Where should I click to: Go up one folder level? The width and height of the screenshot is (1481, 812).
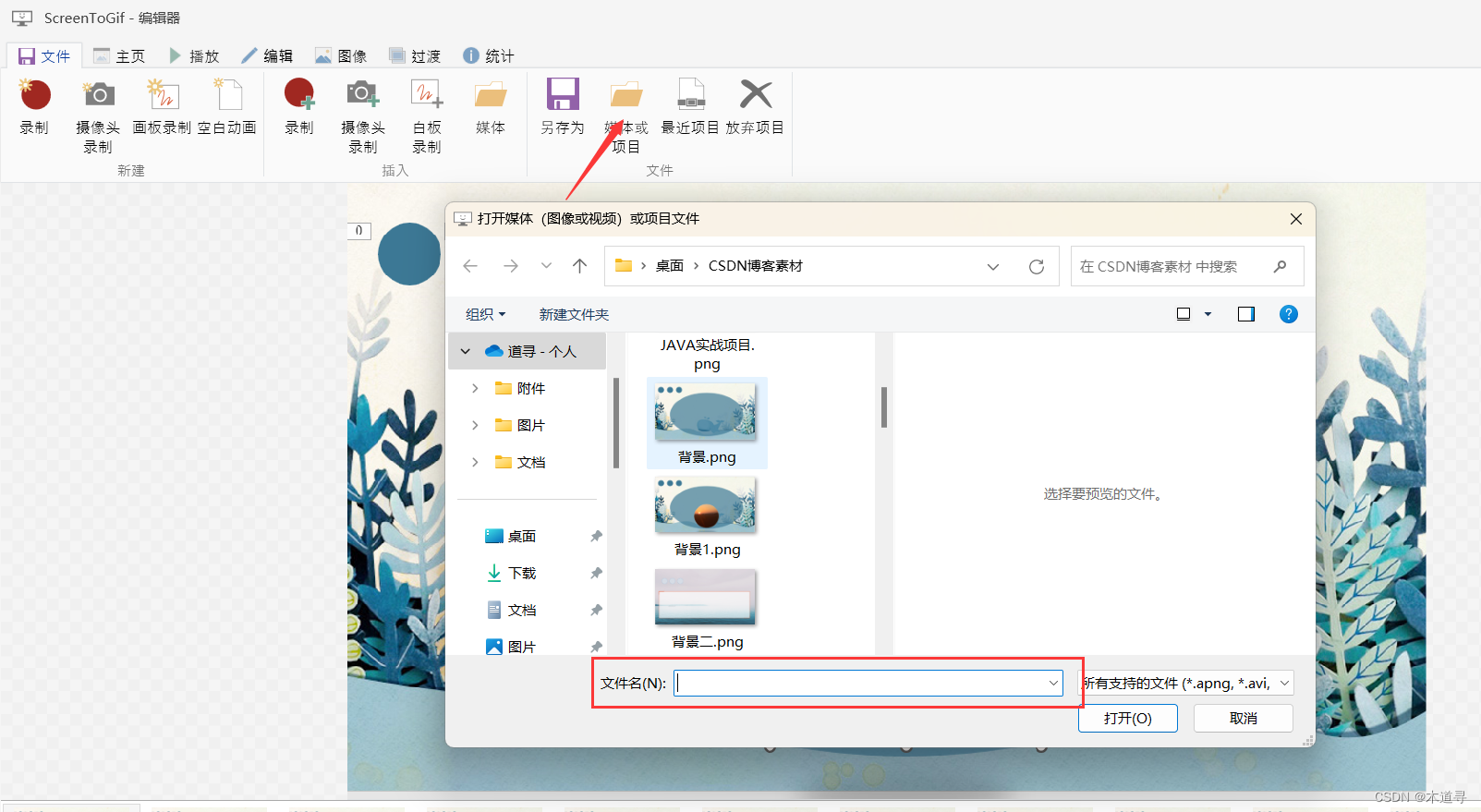580,266
